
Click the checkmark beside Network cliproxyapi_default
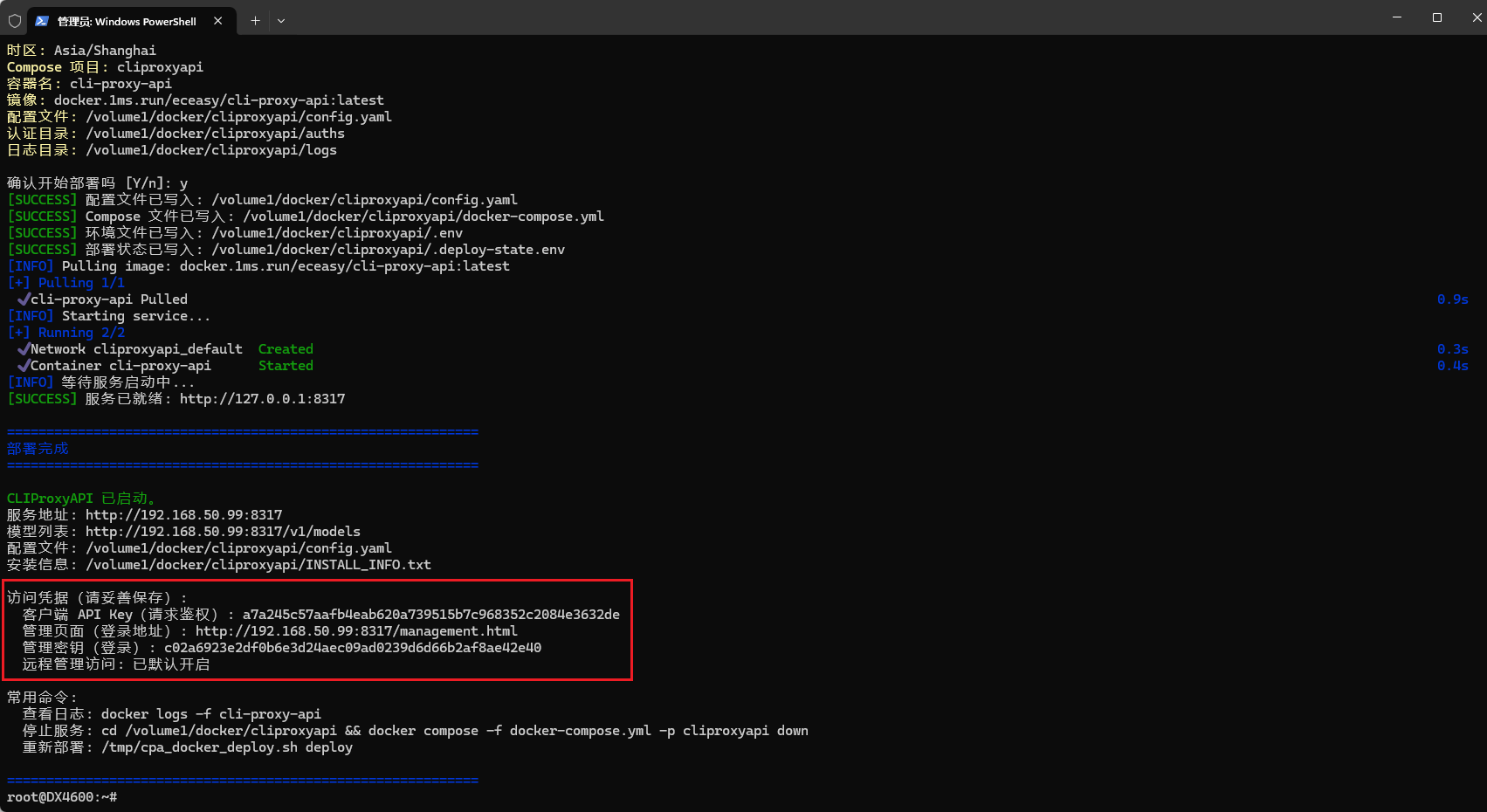point(24,349)
